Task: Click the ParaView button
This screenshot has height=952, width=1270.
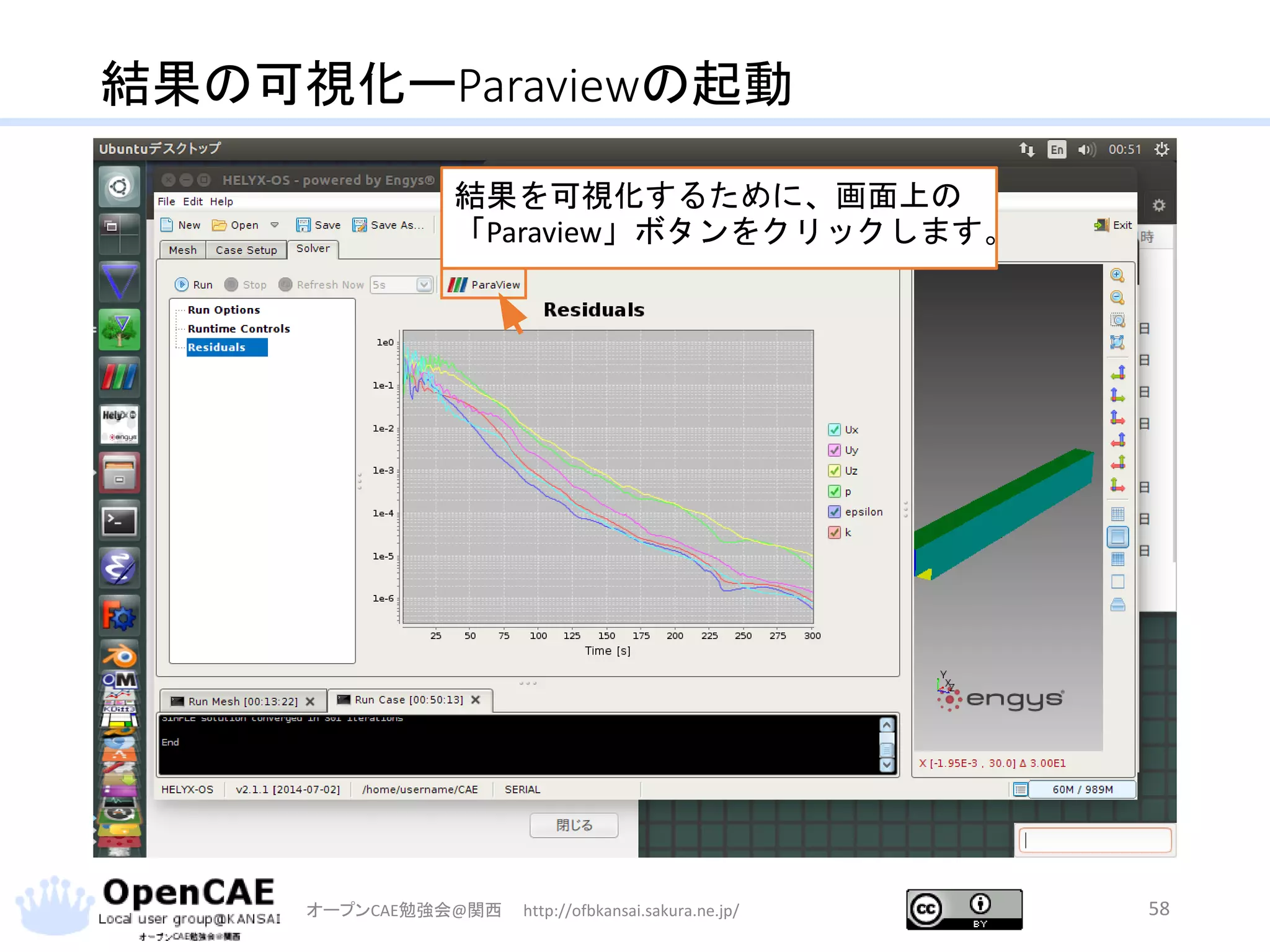Action: tap(484, 284)
